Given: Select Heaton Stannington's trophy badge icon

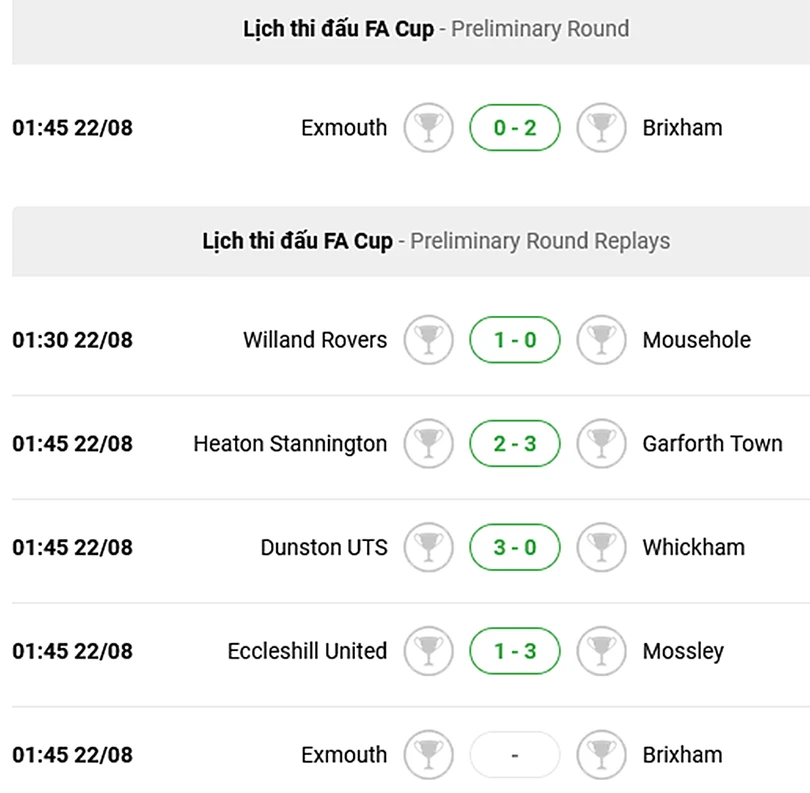Looking at the screenshot, I should (428, 444).
